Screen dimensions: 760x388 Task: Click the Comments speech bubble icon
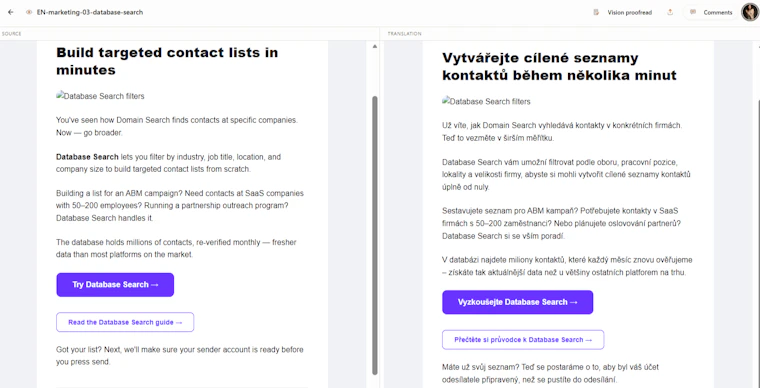click(693, 13)
